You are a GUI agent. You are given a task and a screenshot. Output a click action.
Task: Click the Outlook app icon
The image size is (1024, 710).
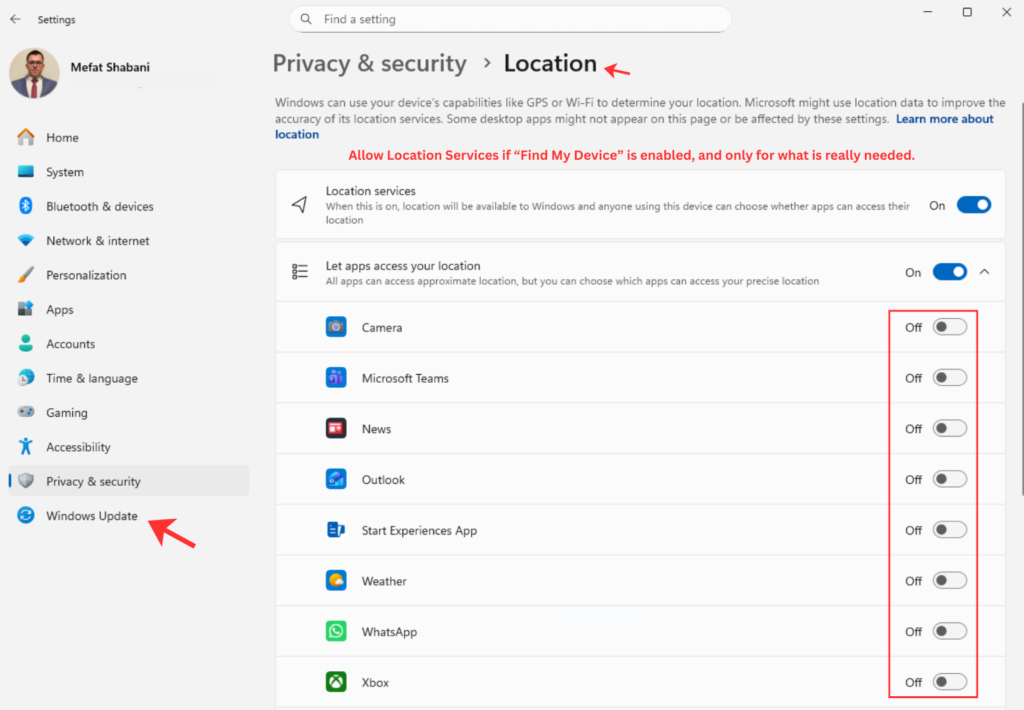coord(336,480)
